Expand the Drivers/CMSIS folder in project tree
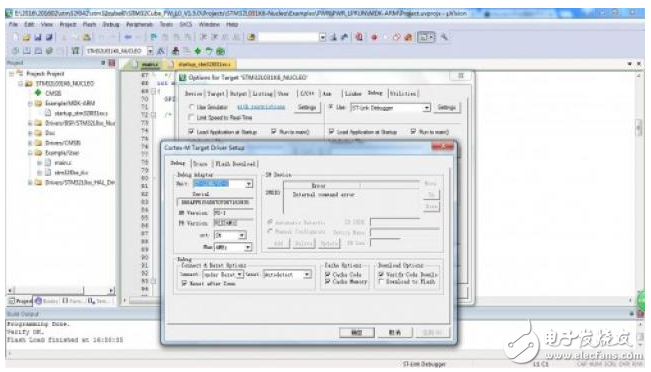Viewport: 651px width, 372px height. click(30, 143)
